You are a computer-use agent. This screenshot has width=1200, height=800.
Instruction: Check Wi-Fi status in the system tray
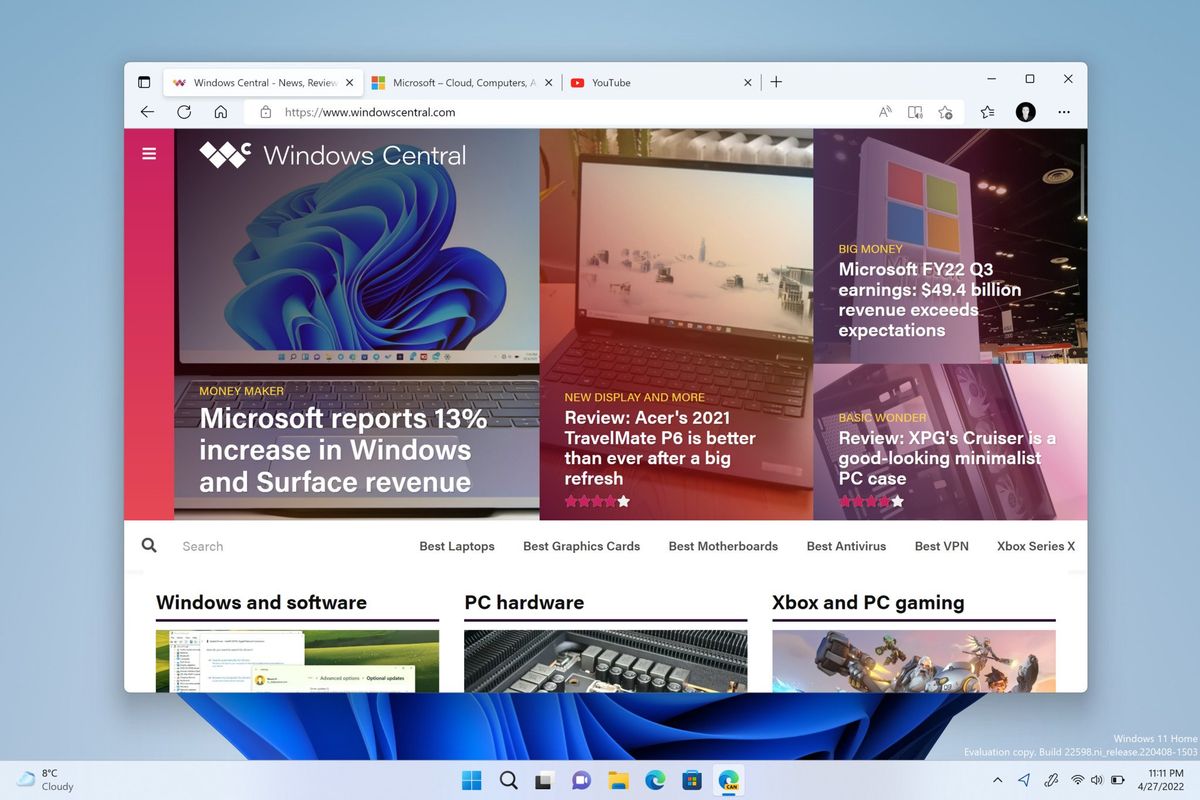coord(1078,780)
